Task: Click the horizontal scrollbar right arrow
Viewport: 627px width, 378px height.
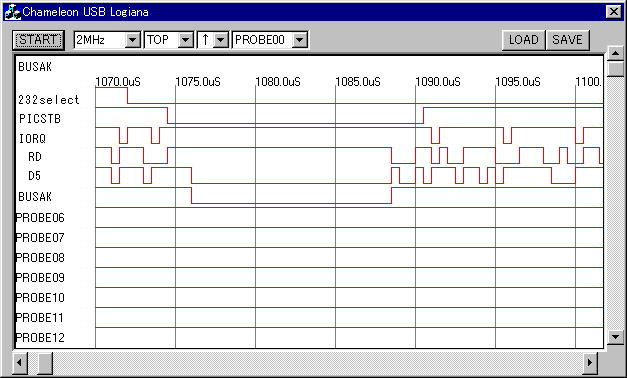Action: pos(590,363)
